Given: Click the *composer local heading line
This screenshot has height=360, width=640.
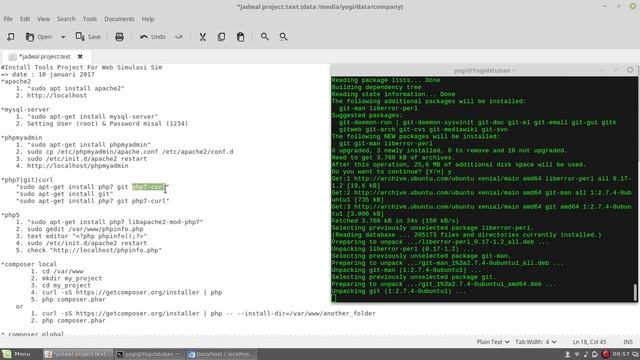Looking at the screenshot, I should tap(29, 264).
